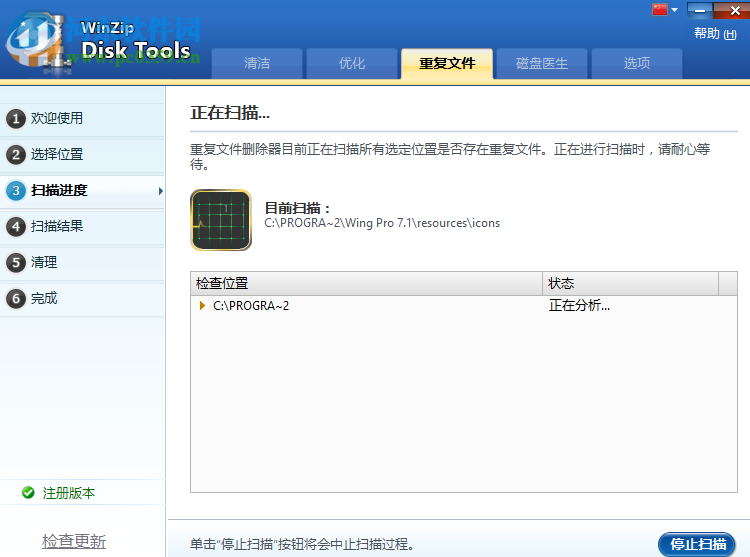Go to step 2 选择位置

(x=82, y=154)
